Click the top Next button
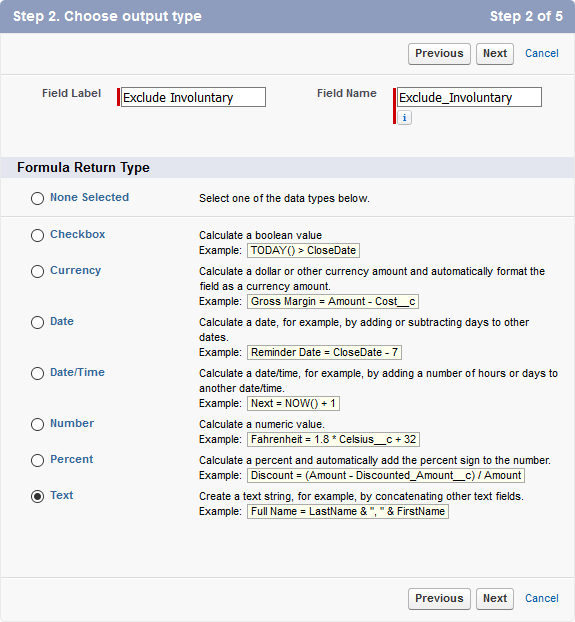This screenshot has height=622, width=575. [494, 54]
